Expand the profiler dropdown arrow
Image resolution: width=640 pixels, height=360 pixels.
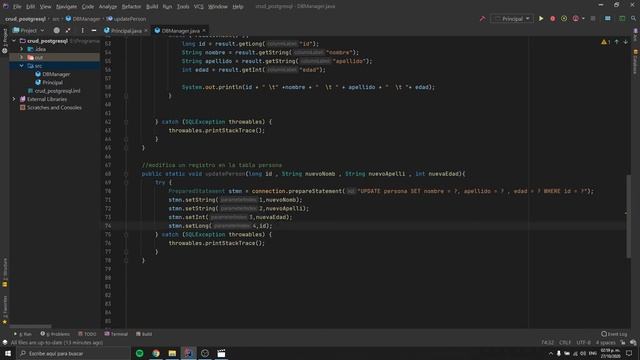click(583, 19)
